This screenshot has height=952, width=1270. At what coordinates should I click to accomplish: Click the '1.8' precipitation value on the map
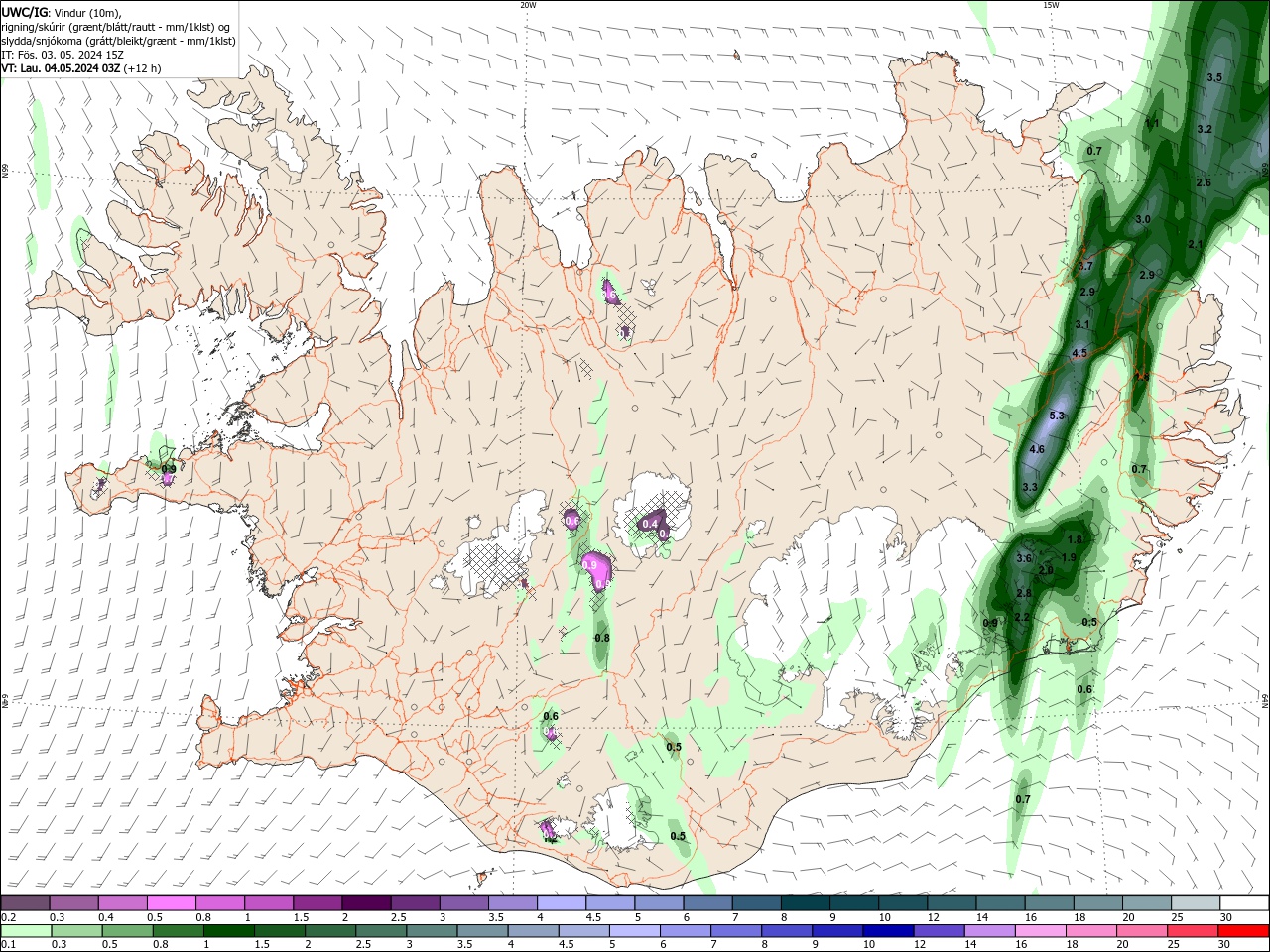(1075, 539)
